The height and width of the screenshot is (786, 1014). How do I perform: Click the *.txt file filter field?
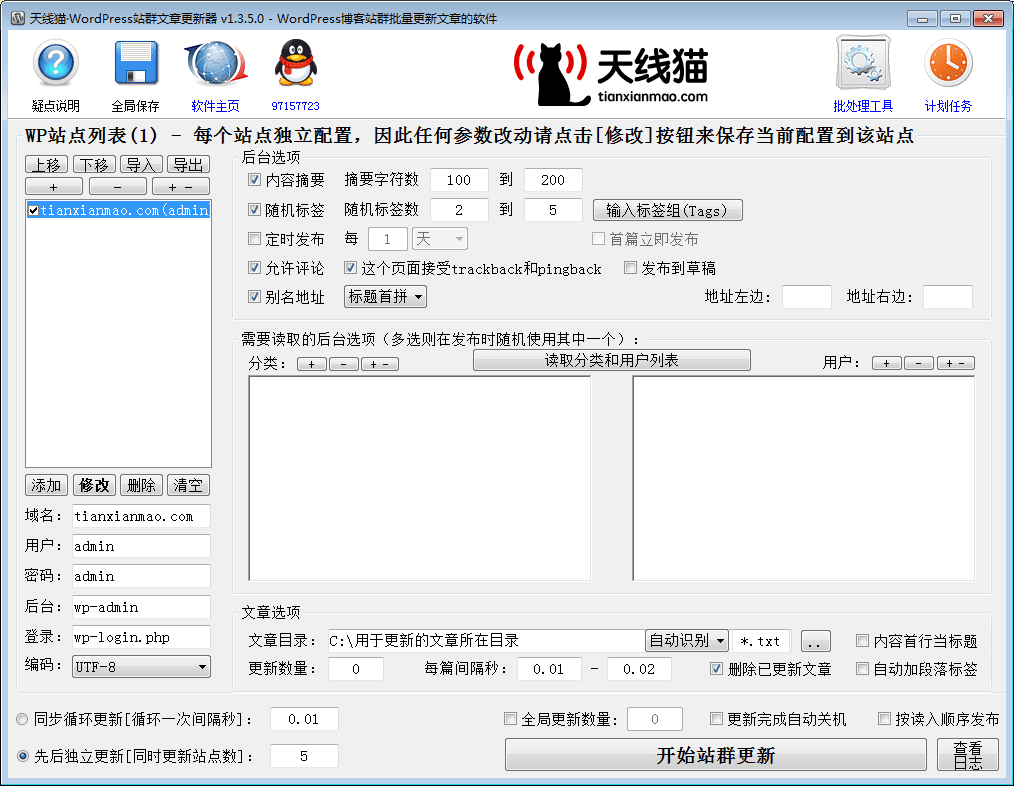[761, 641]
